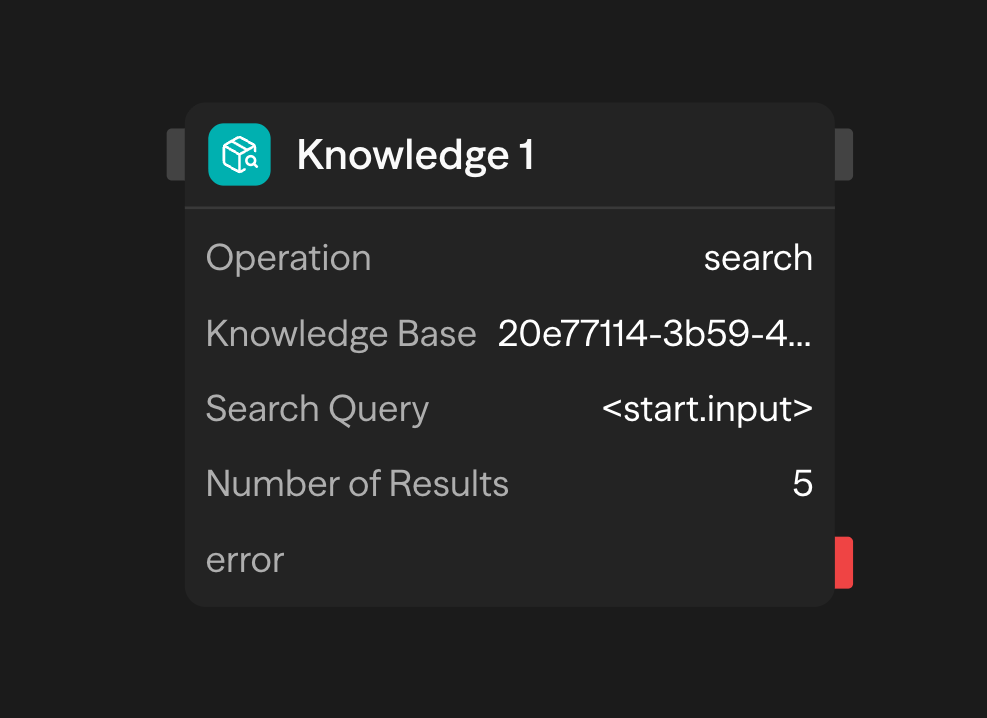
Task: Open the search operation value
Action: (x=758, y=258)
